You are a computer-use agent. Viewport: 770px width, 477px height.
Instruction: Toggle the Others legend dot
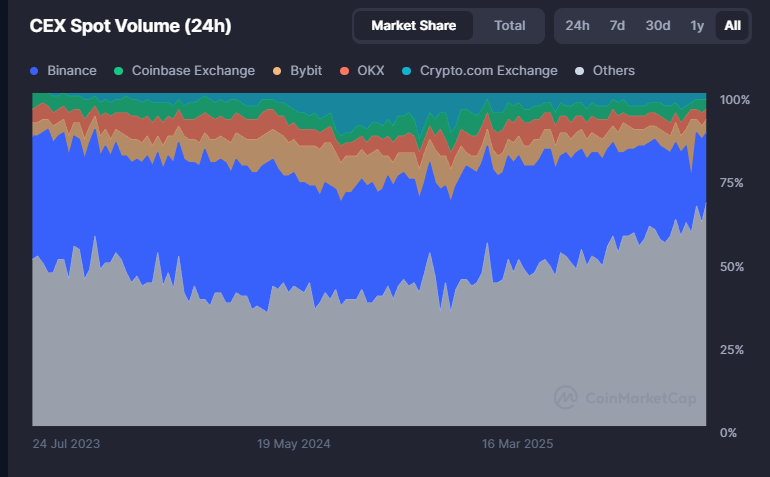click(579, 71)
